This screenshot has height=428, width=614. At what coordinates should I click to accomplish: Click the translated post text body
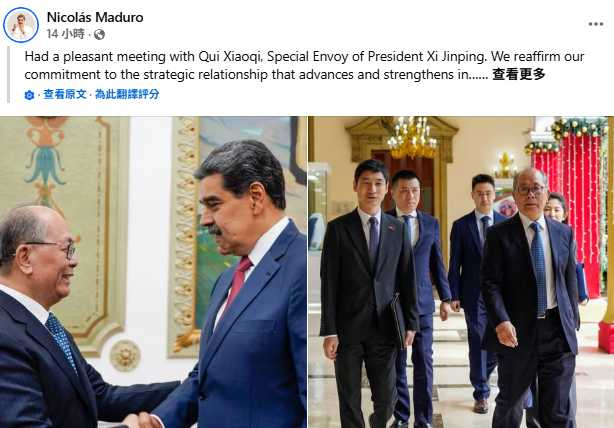coord(304,65)
